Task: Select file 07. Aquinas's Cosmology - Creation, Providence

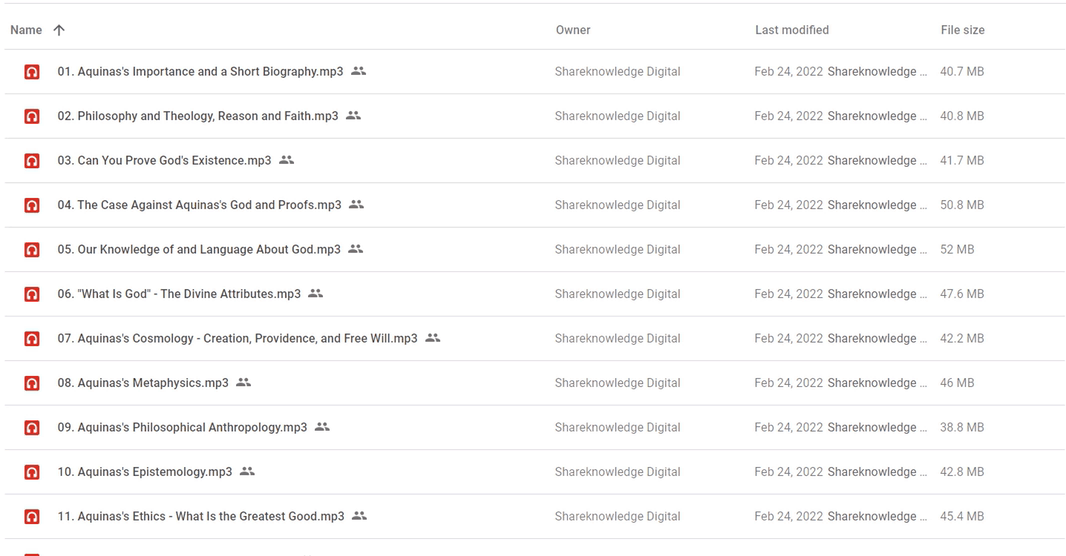Action: [237, 338]
